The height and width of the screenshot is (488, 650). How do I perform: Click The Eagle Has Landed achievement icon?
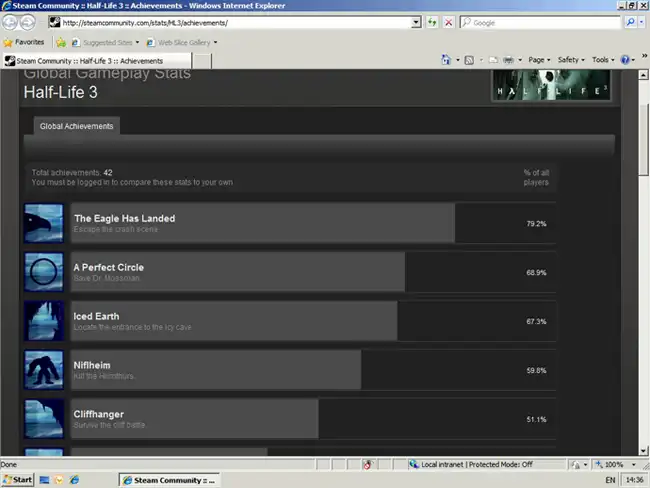coord(44,223)
